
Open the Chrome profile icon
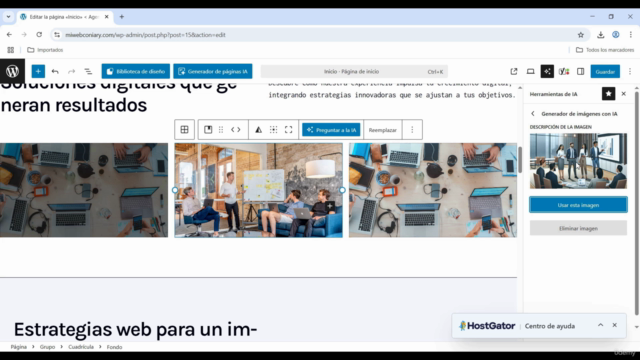616,35
